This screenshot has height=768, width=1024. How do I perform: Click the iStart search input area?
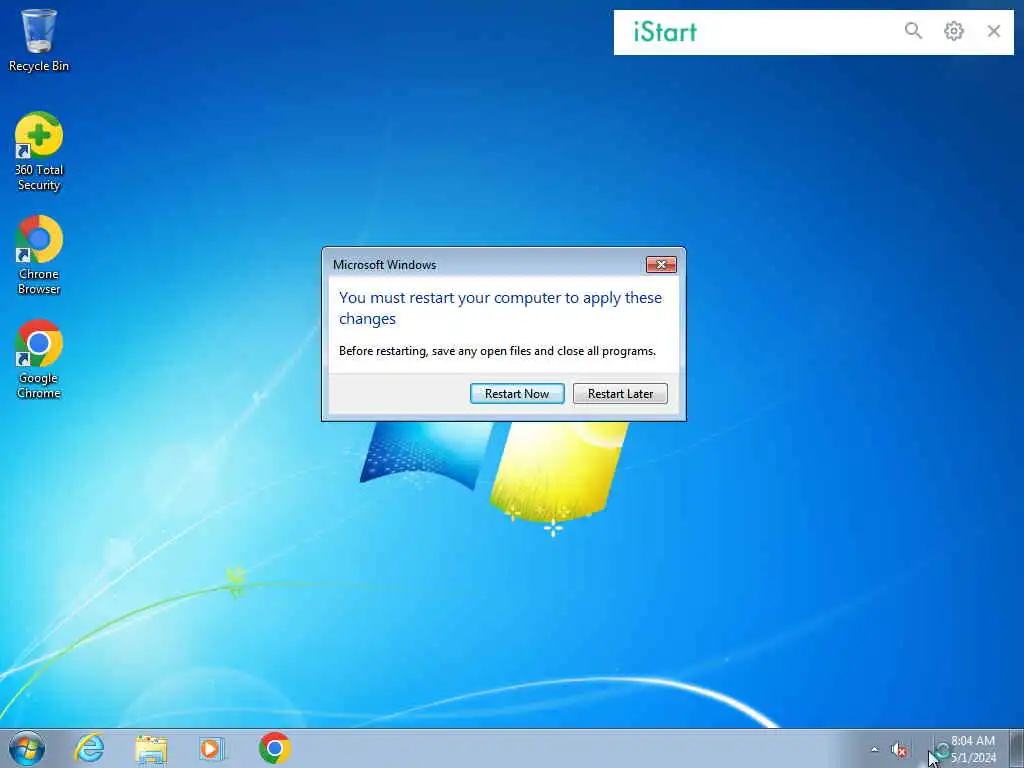coord(798,32)
